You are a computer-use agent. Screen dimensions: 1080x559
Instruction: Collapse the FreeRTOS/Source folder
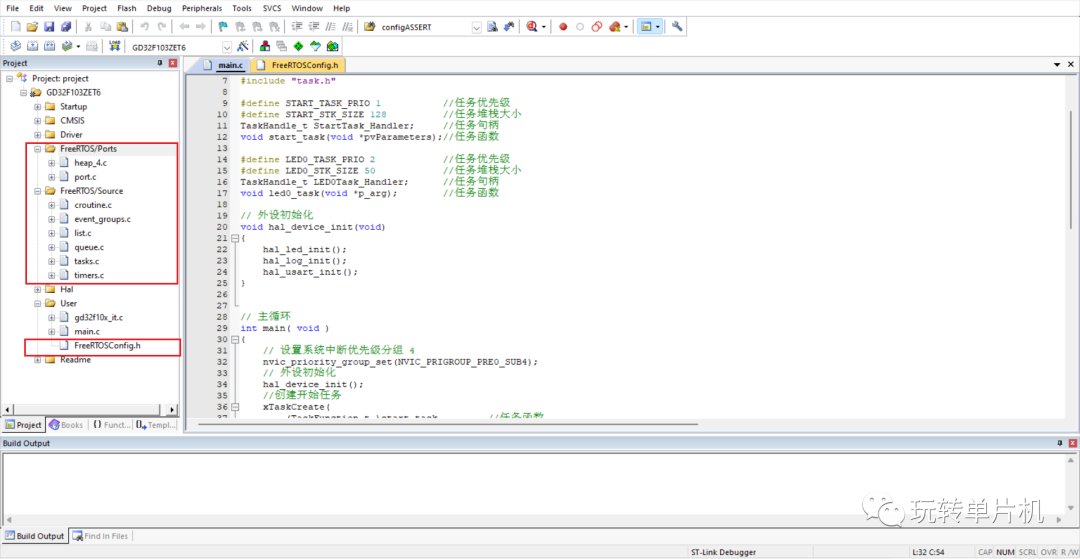coord(37,191)
